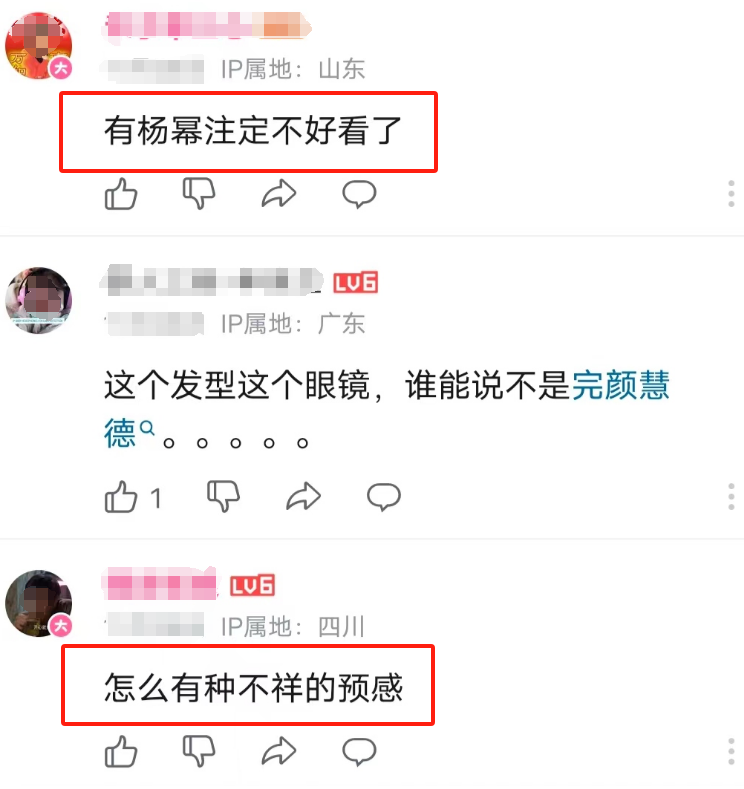Open more options for the Guangdong comment
The width and height of the screenshot is (744, 789).
[731, 497]
